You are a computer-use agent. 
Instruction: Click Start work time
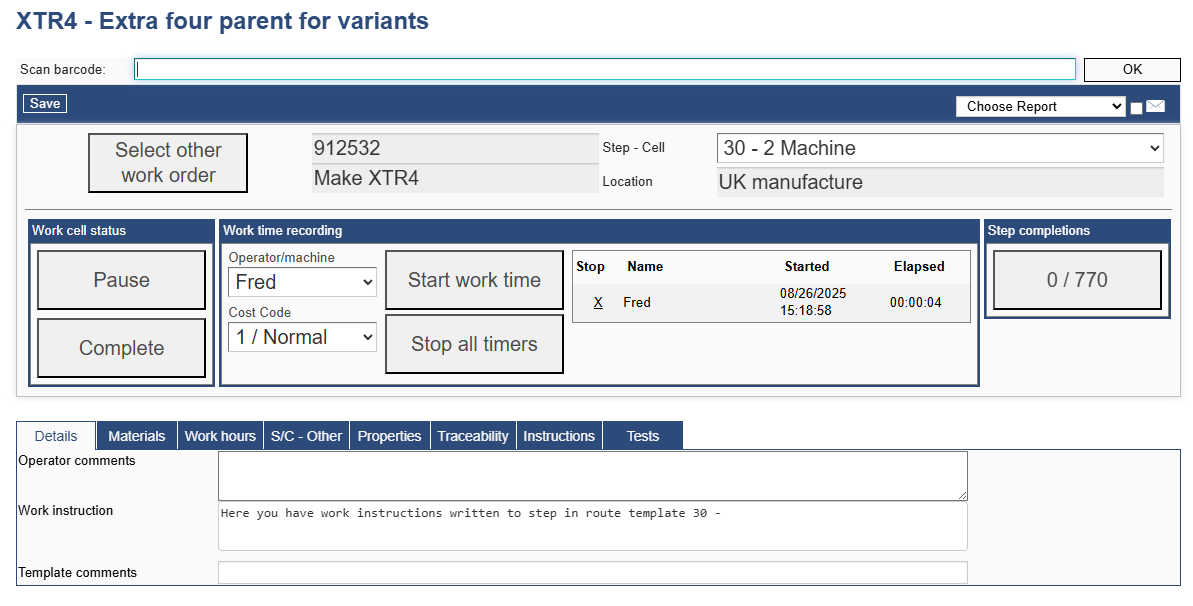click(x=475, y=280)
